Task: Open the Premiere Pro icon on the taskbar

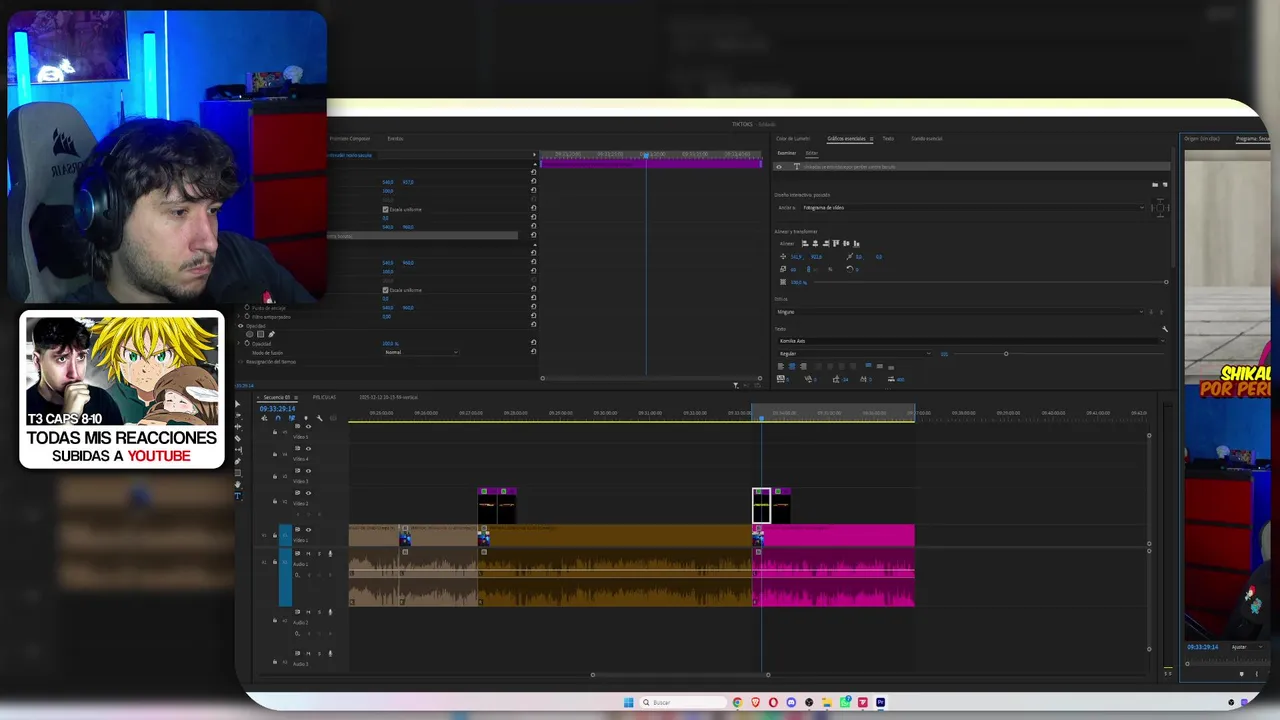Action: tap(880, 702)
